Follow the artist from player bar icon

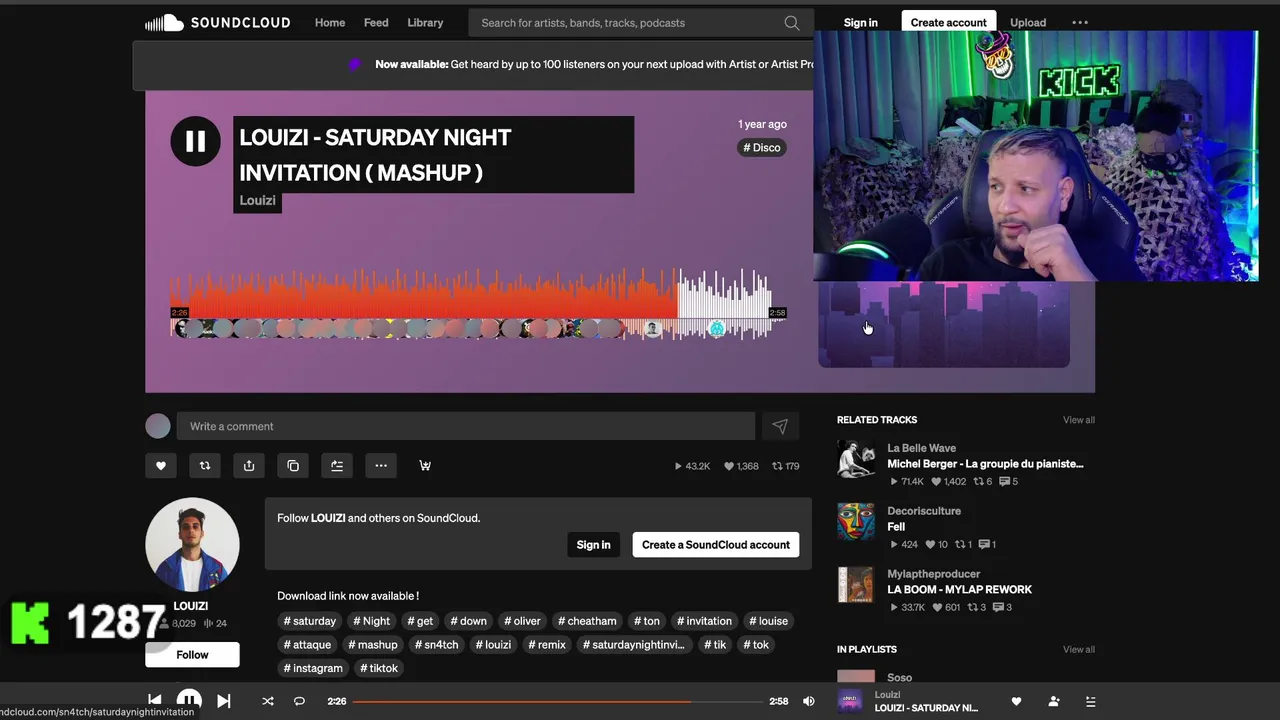[x=1053, y=701]
